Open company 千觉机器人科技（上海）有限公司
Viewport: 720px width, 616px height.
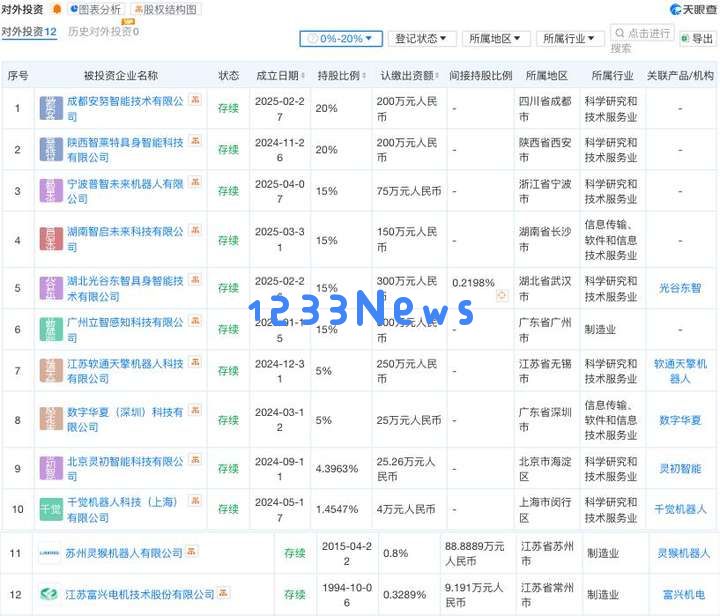pyautogui.click(x=123, y=510)
